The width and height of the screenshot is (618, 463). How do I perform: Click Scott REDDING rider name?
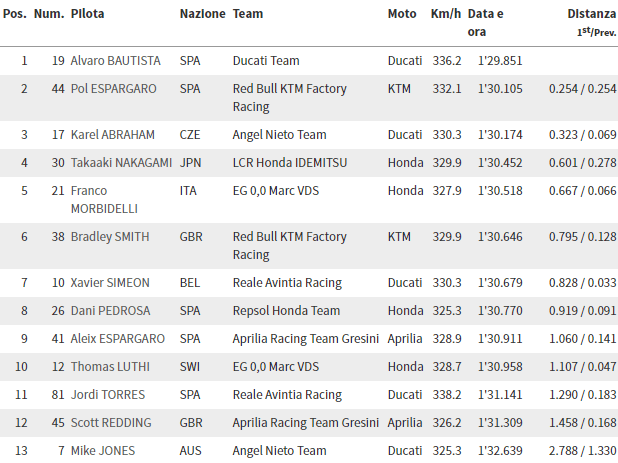coord(111,423)
